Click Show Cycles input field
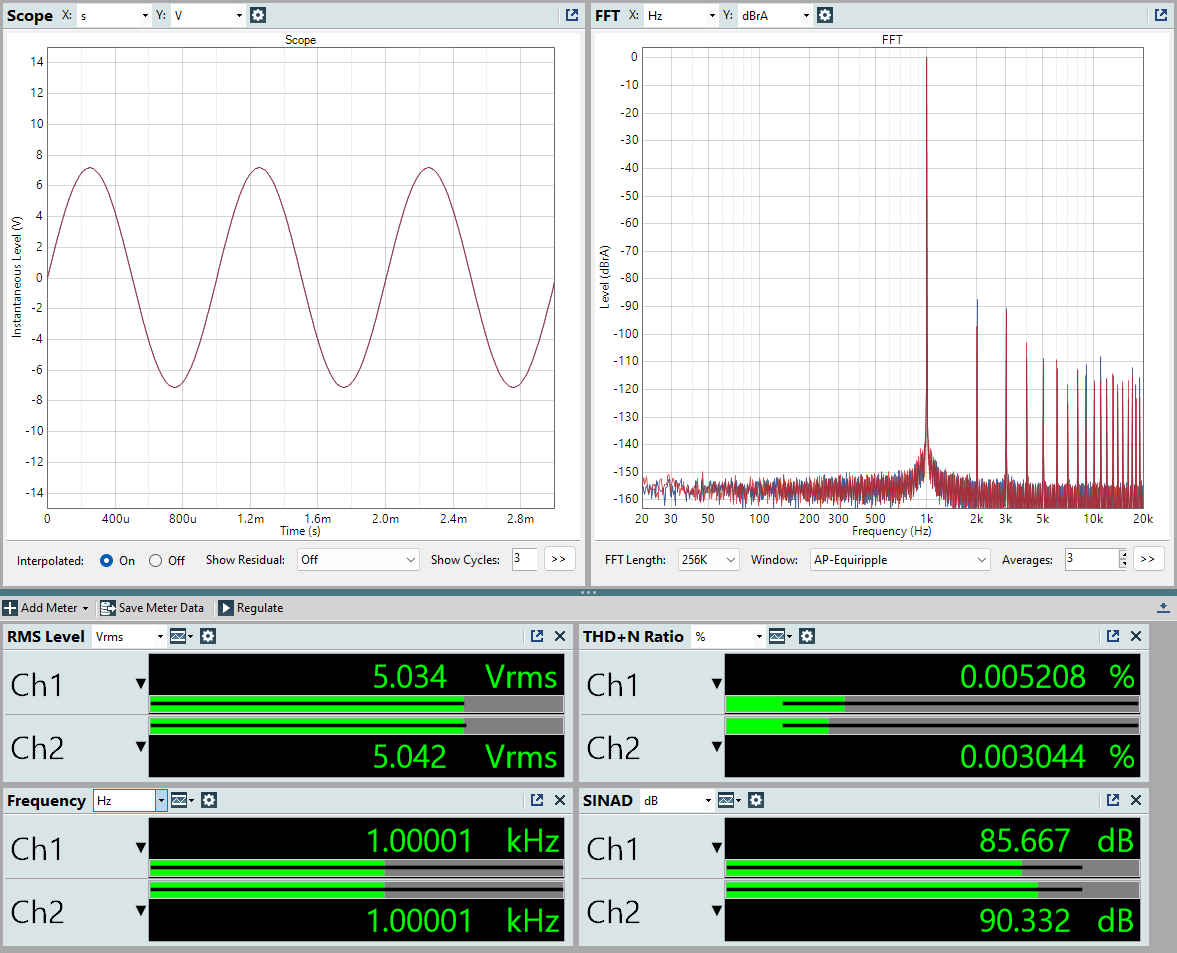The height and width of the screenshot is (953, 1177). pyautogui.click(x=524, y=559)
